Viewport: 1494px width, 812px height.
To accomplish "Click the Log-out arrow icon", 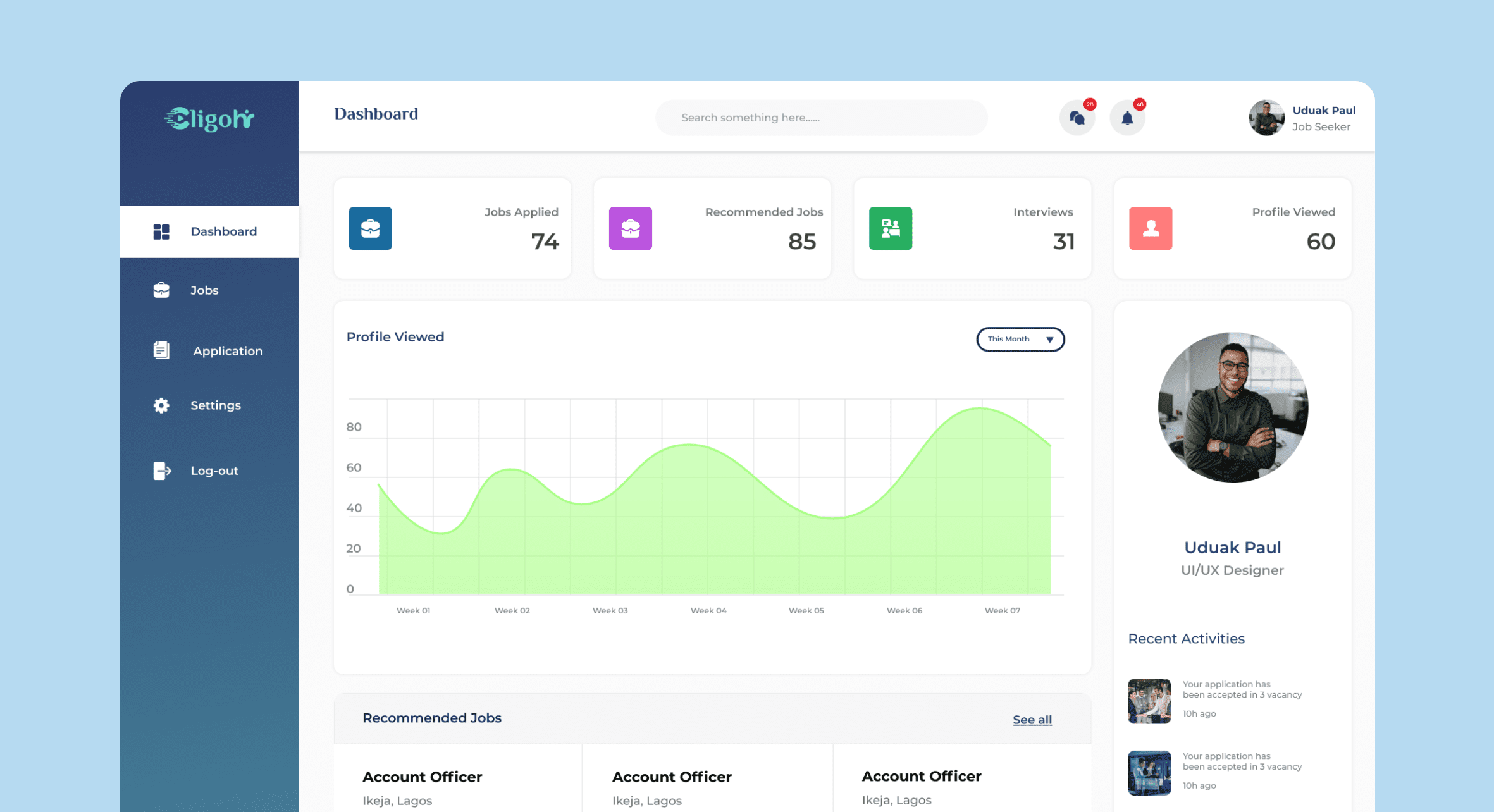I will pos(162,471).
